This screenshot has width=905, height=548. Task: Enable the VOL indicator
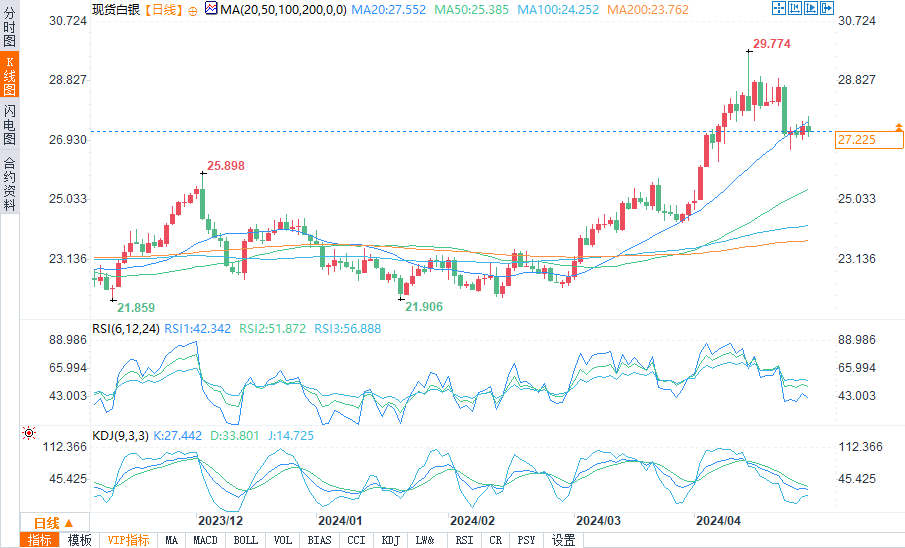283,540
